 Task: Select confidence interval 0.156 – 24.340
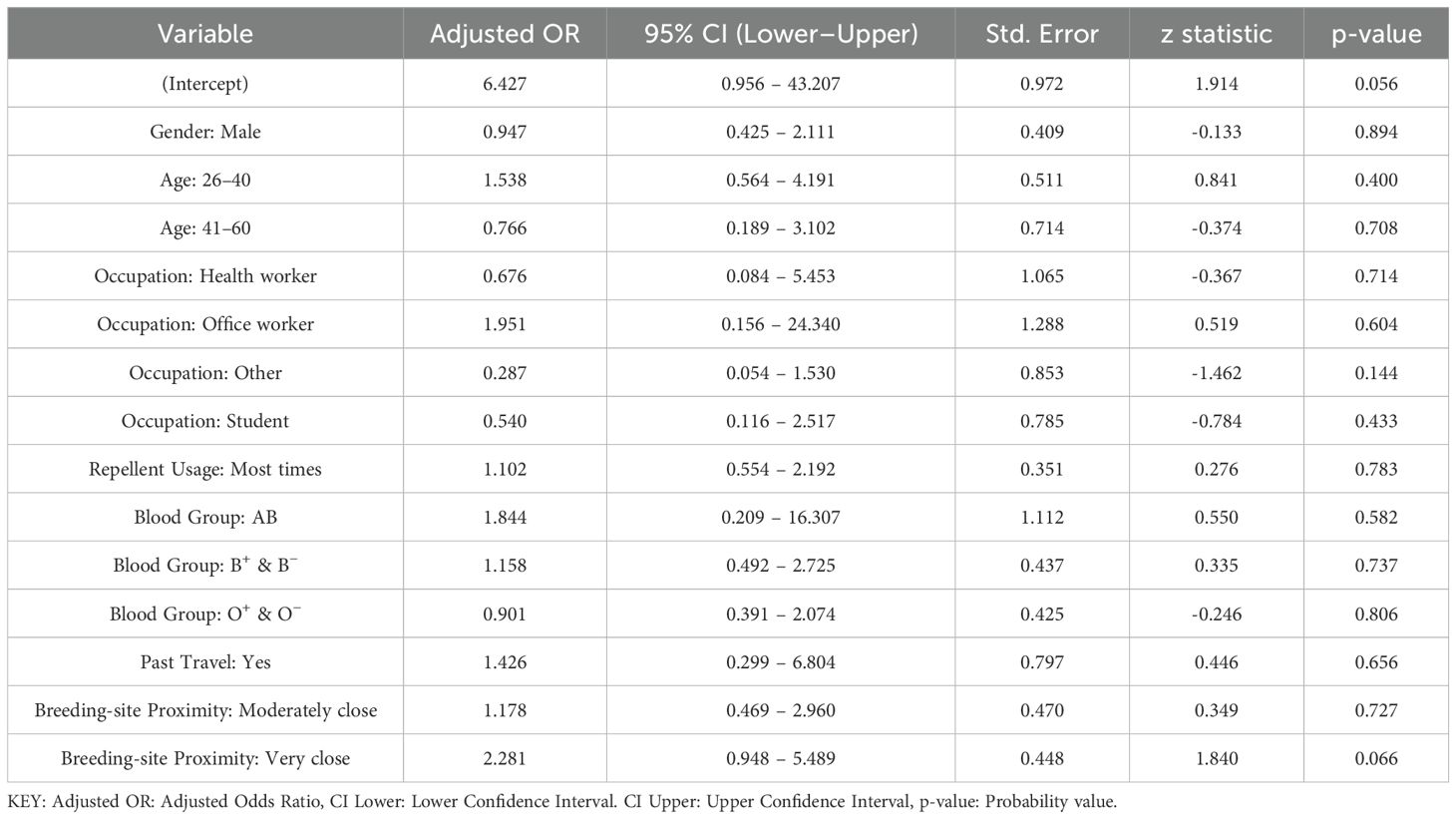pos(781,324)
